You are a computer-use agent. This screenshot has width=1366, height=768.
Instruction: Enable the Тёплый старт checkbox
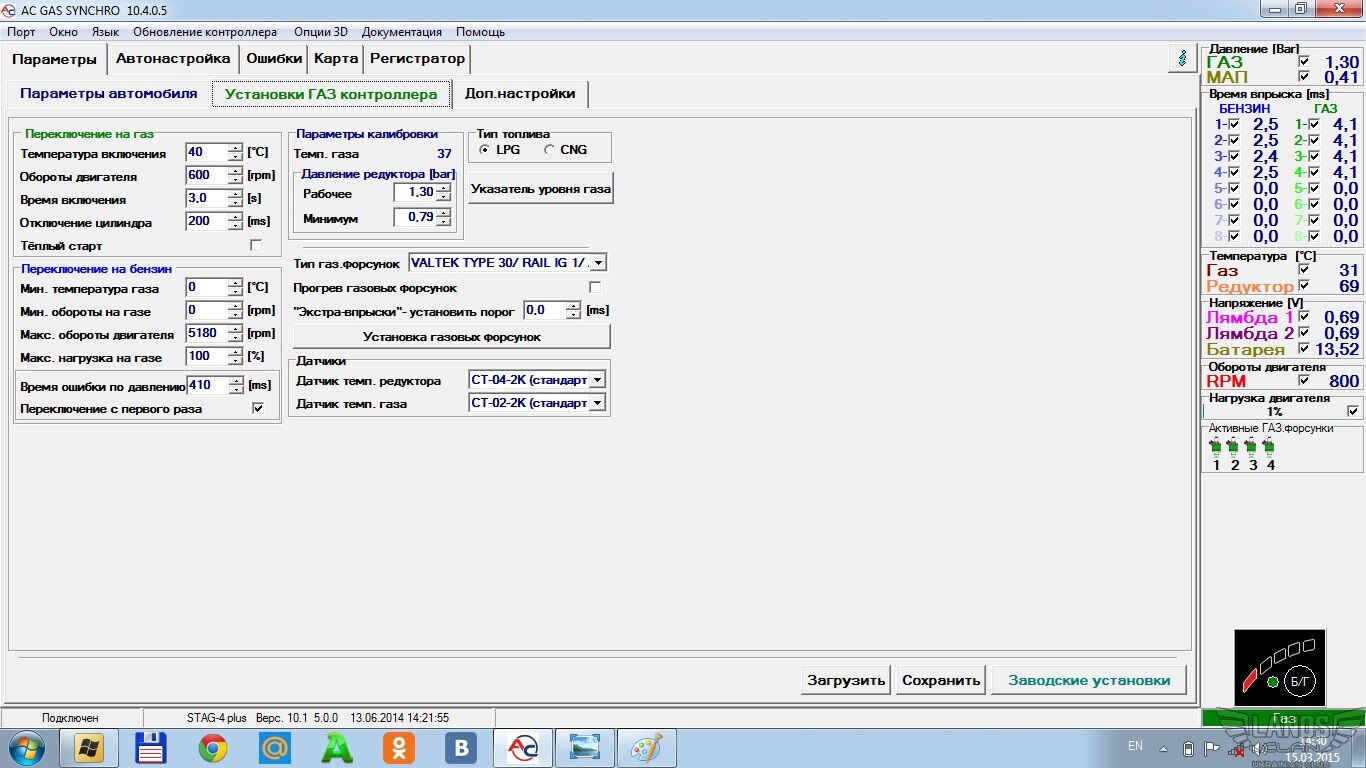tap(256, 245)
